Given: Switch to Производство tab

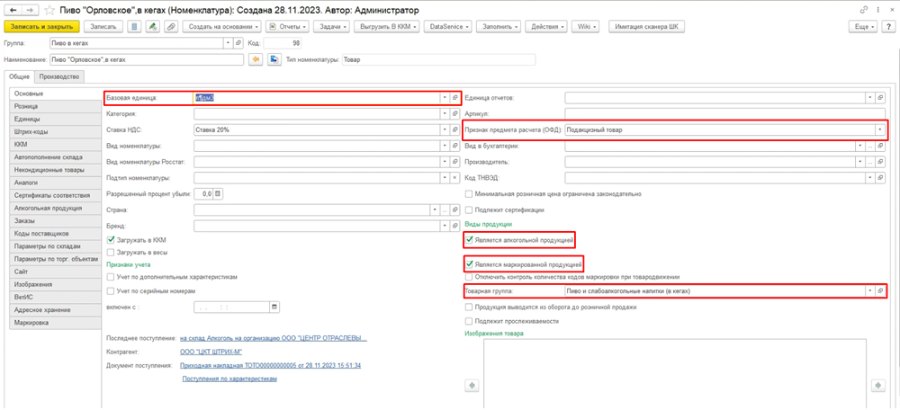Looking at the screenshot, I should pos(59,76).
